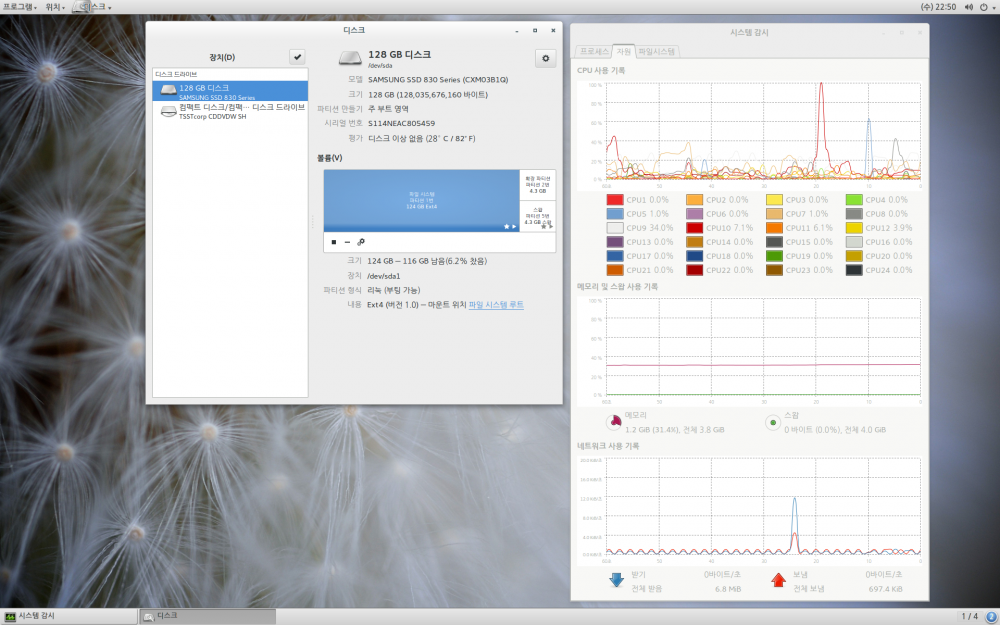
Task: Open the 프로그램 applications menu
Action: click(x=20, y=7)
